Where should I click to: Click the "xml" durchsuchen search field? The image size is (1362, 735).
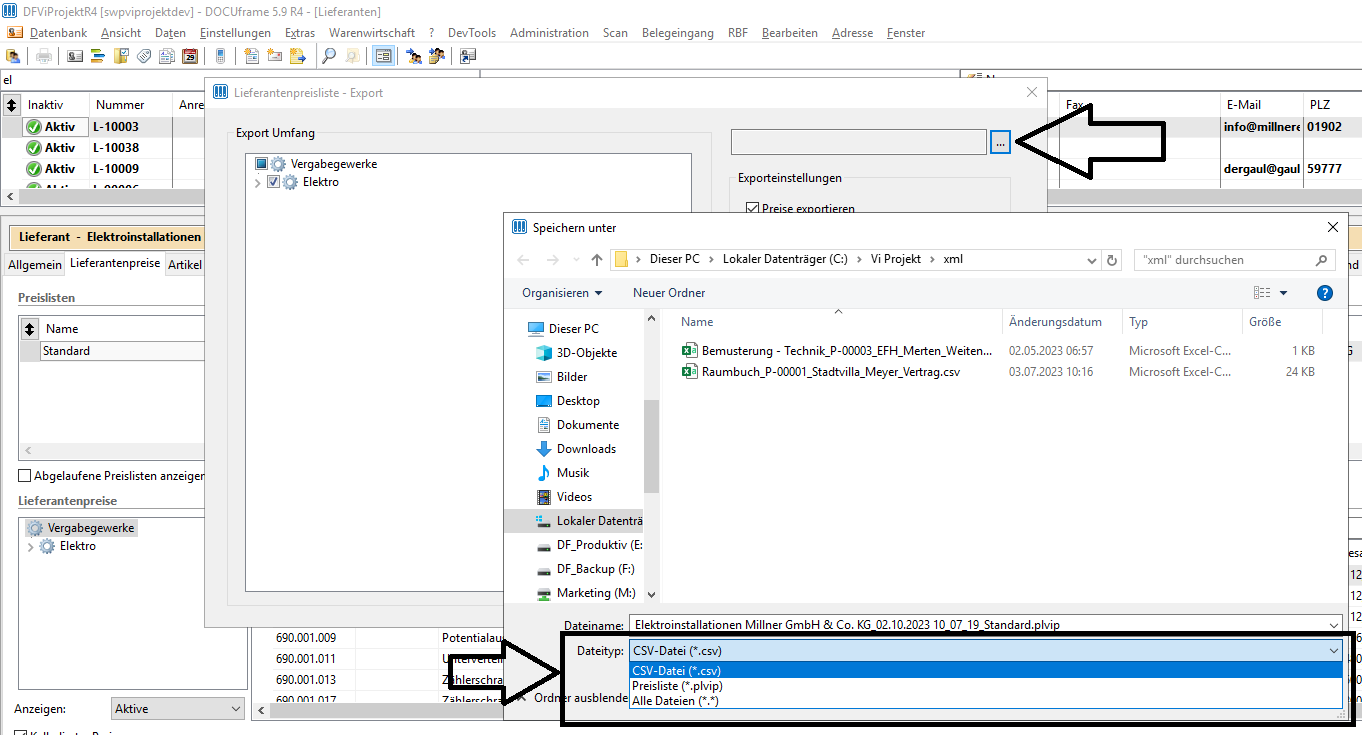pyautogui.click(x=1236, y=260)
